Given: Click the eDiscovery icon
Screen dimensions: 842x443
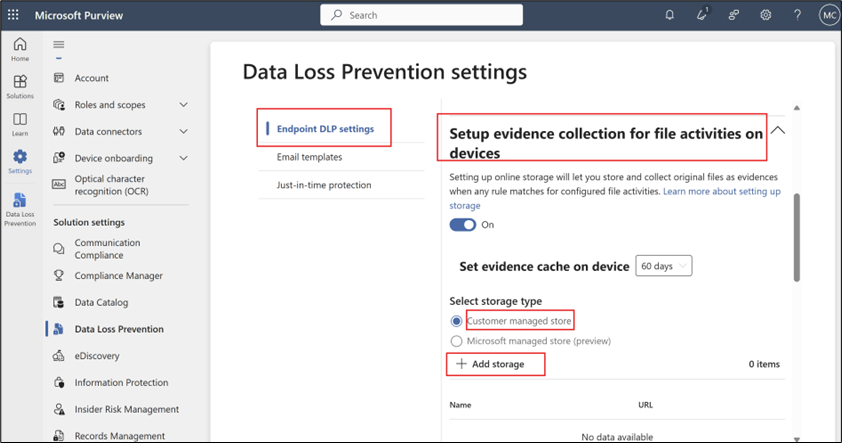Looking at the screenshot, I should pos(59,355).
